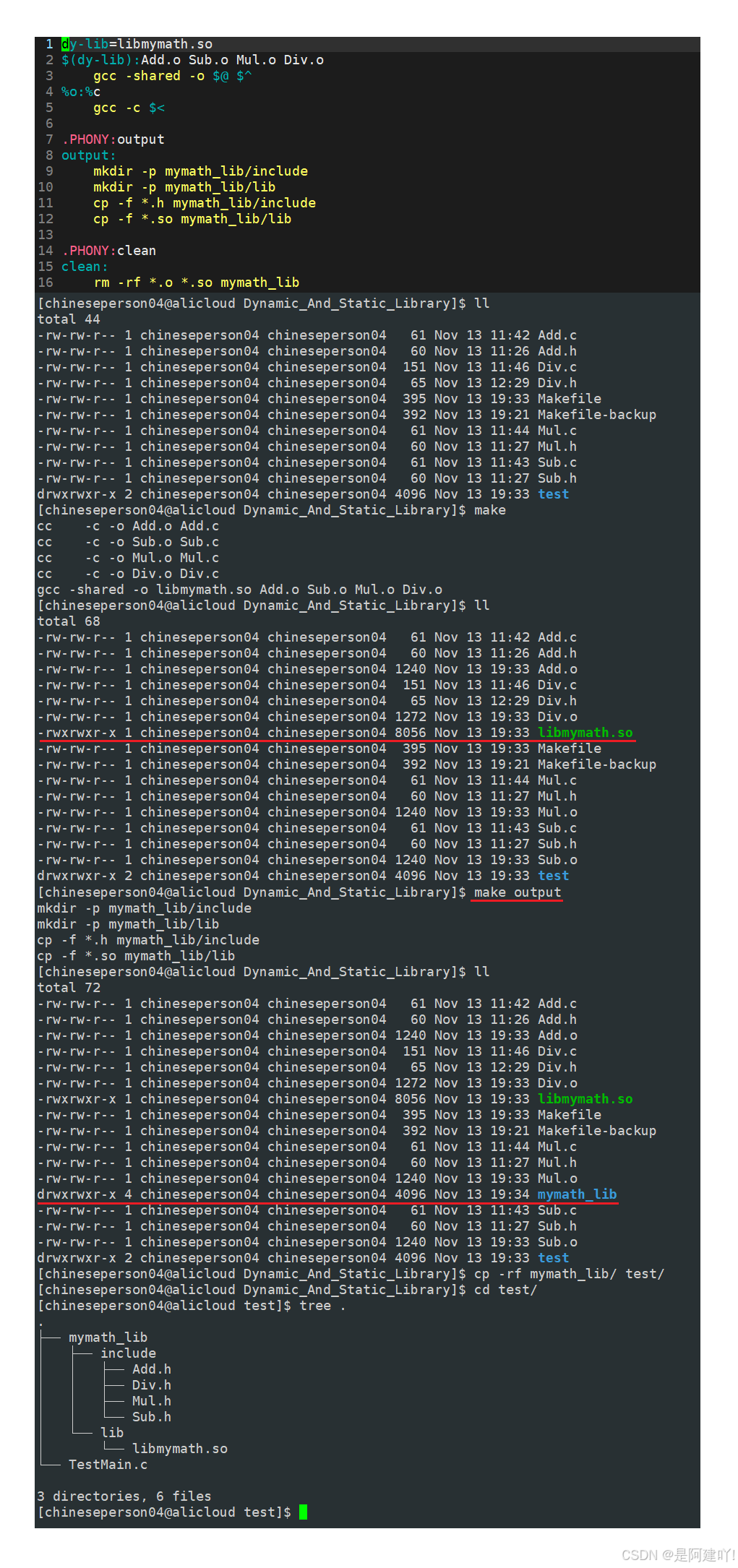The image size is (738, 1568).
Task: Click the 'total 68' line
Action: pyautogui.click(x=69, y=621)
